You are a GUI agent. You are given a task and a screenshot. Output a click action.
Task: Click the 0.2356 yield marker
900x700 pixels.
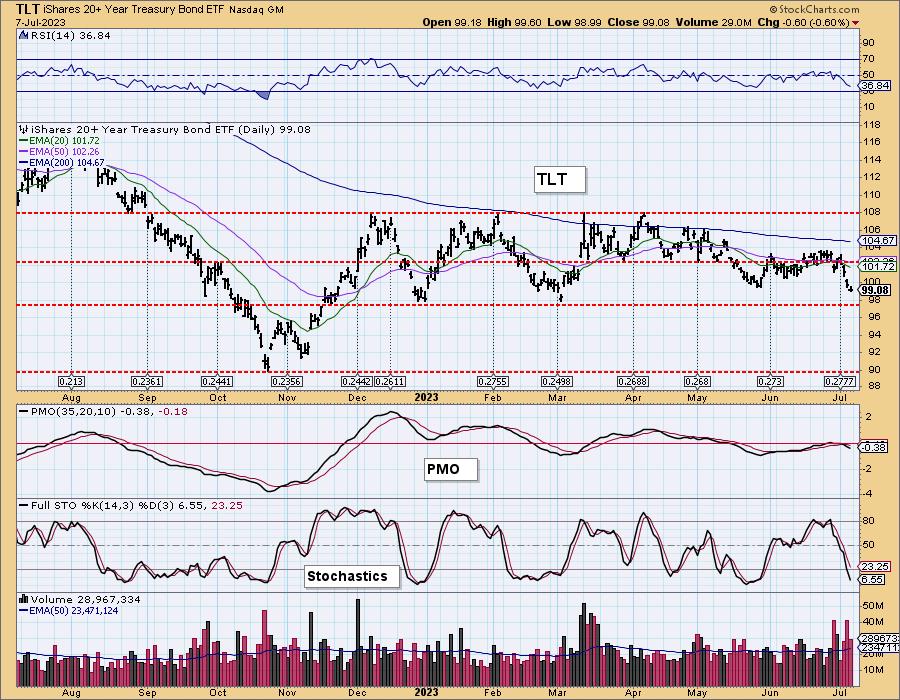tap(287, 382)
